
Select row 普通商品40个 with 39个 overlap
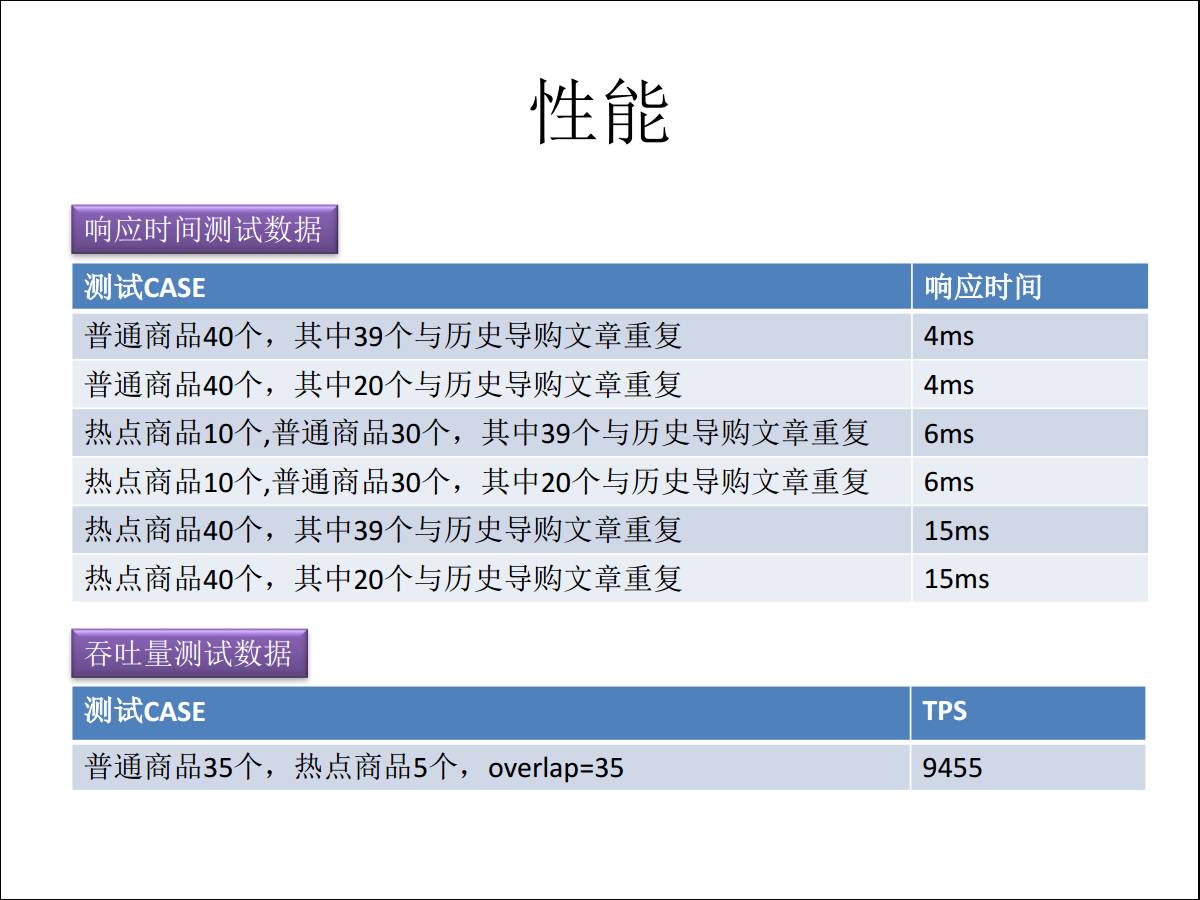pos(384,336)
